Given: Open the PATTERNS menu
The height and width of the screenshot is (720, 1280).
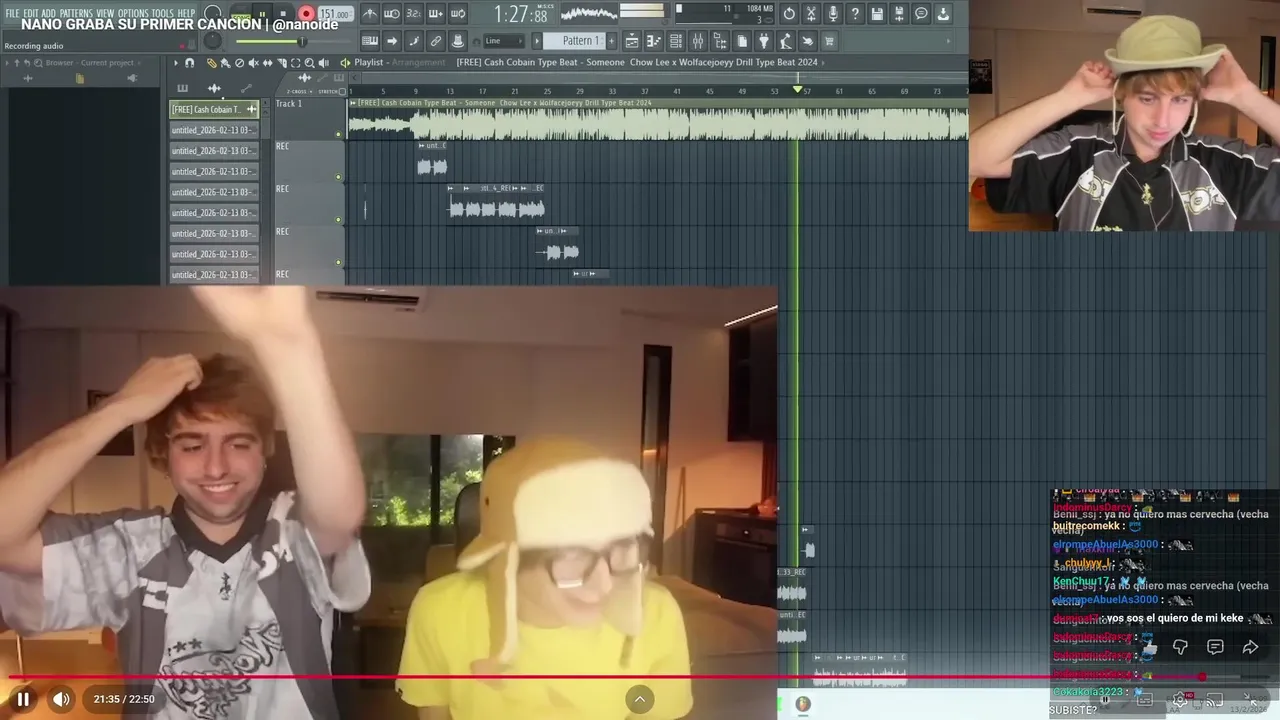Looking at the screenshot, I should [x=76, y=13].
